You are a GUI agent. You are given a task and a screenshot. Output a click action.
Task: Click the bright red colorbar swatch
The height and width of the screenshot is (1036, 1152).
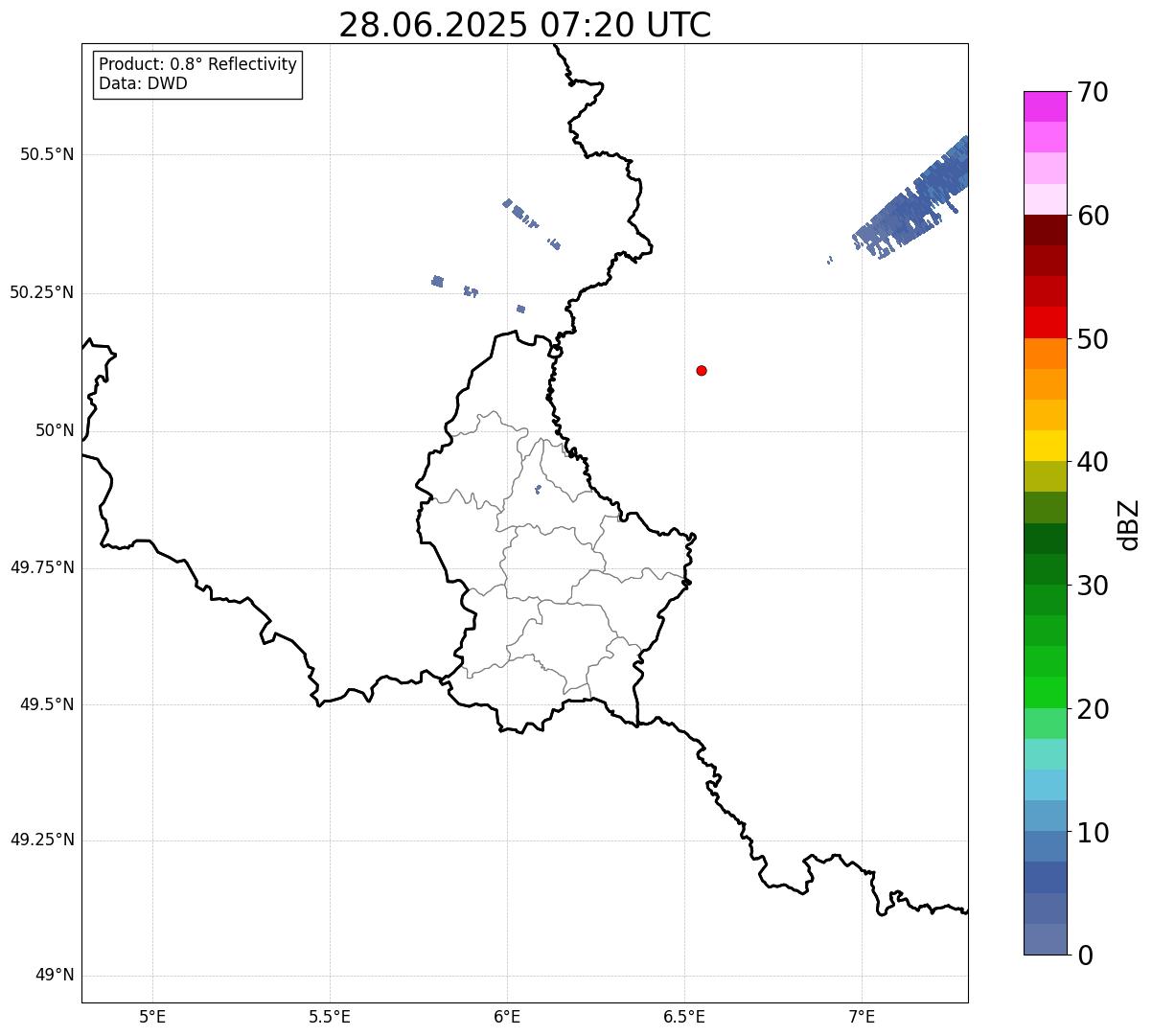pyautogui.click(x=1045, y=323)
